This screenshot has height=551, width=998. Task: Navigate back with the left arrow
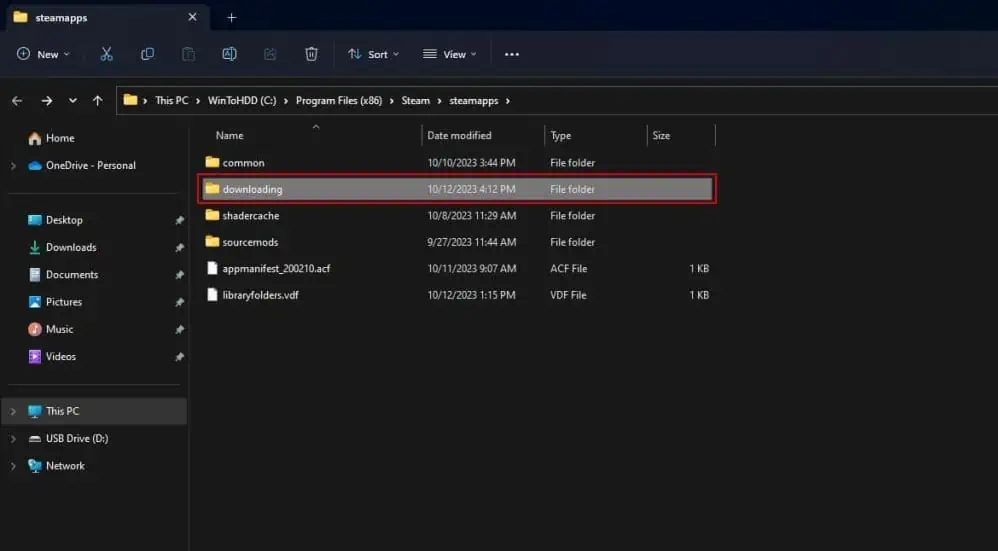[x=17, y=101]
